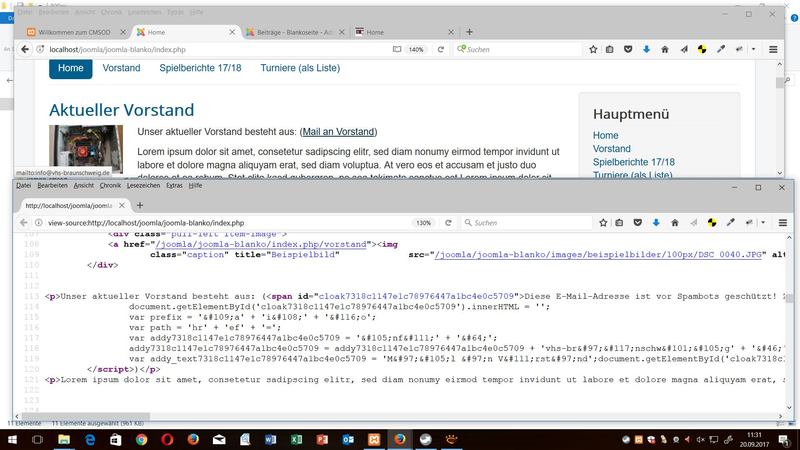The height and width of the screenshot is (450, 800).
Task: Open downloads arrow in view-source window
Action: [x=656, y=223]
